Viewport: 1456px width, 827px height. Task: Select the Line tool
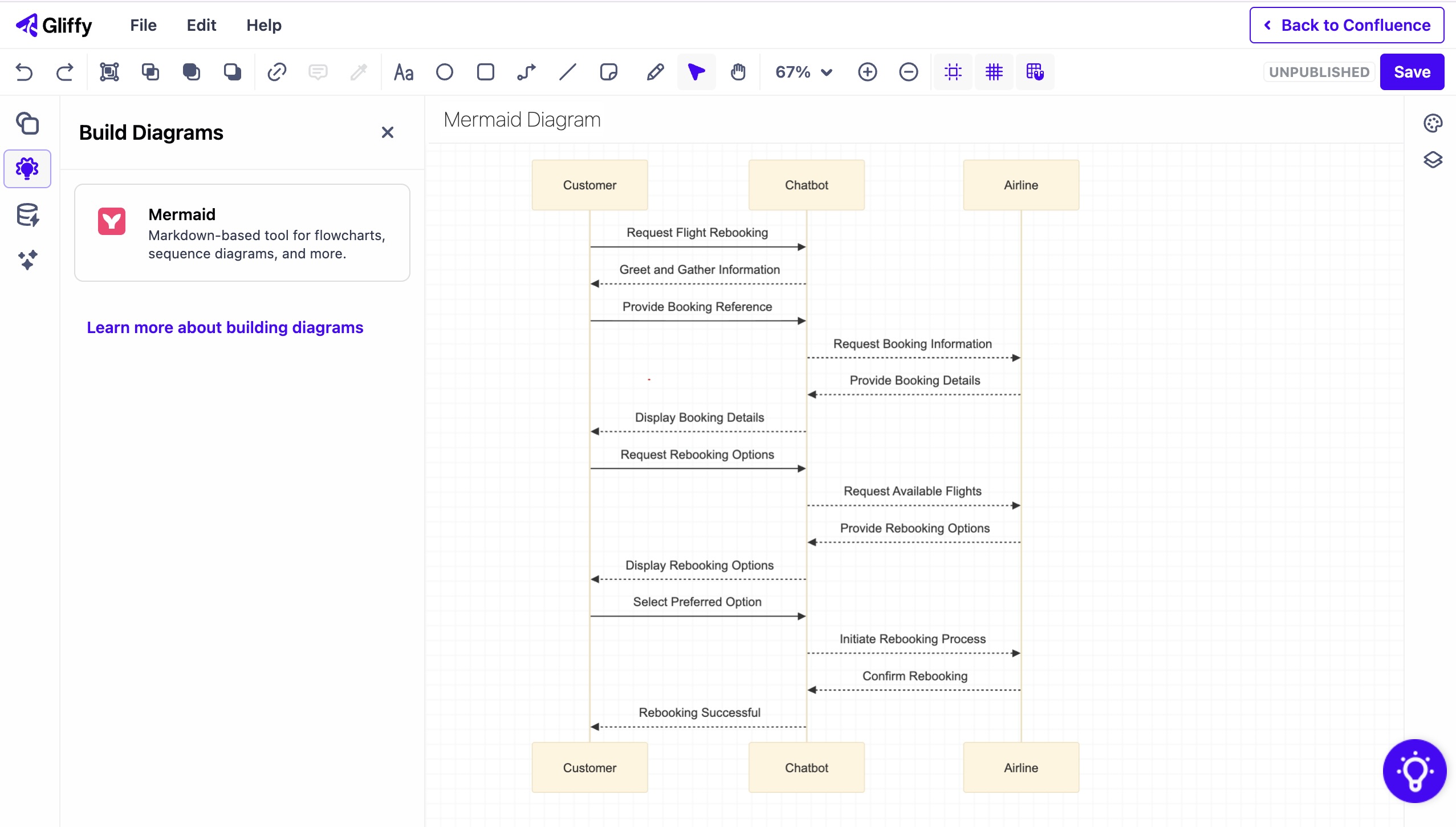(x=566, y=72)
